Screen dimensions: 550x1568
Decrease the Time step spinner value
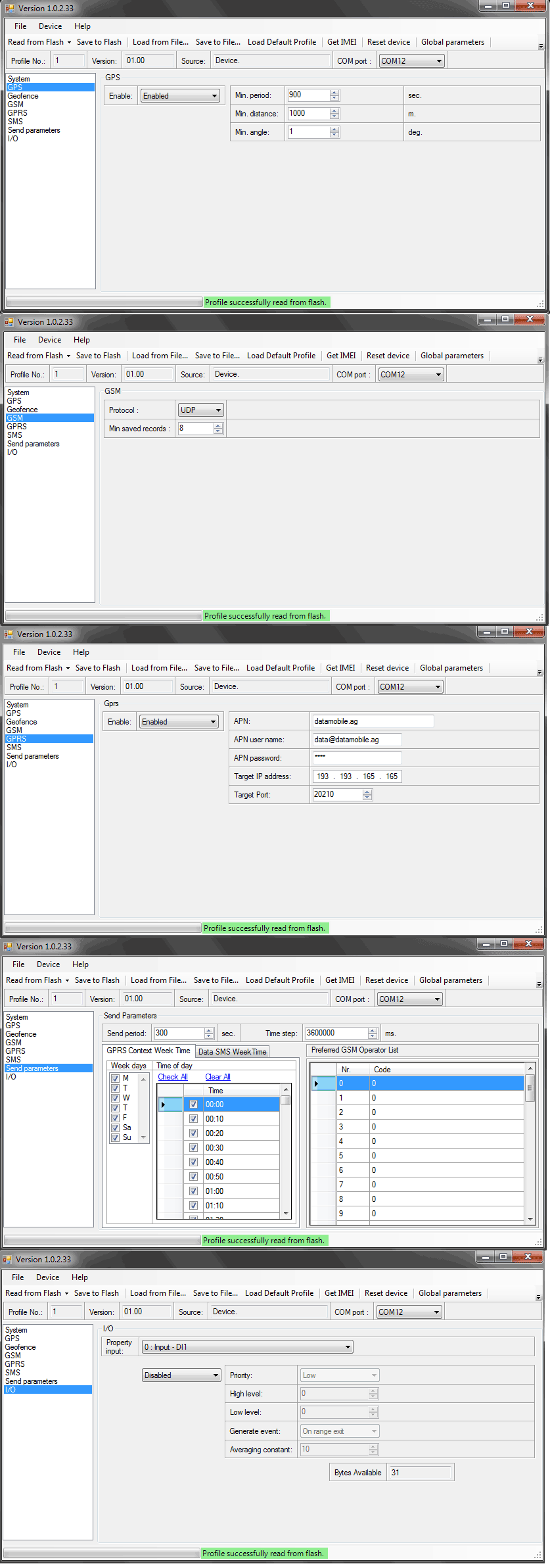click(373, 1036)
